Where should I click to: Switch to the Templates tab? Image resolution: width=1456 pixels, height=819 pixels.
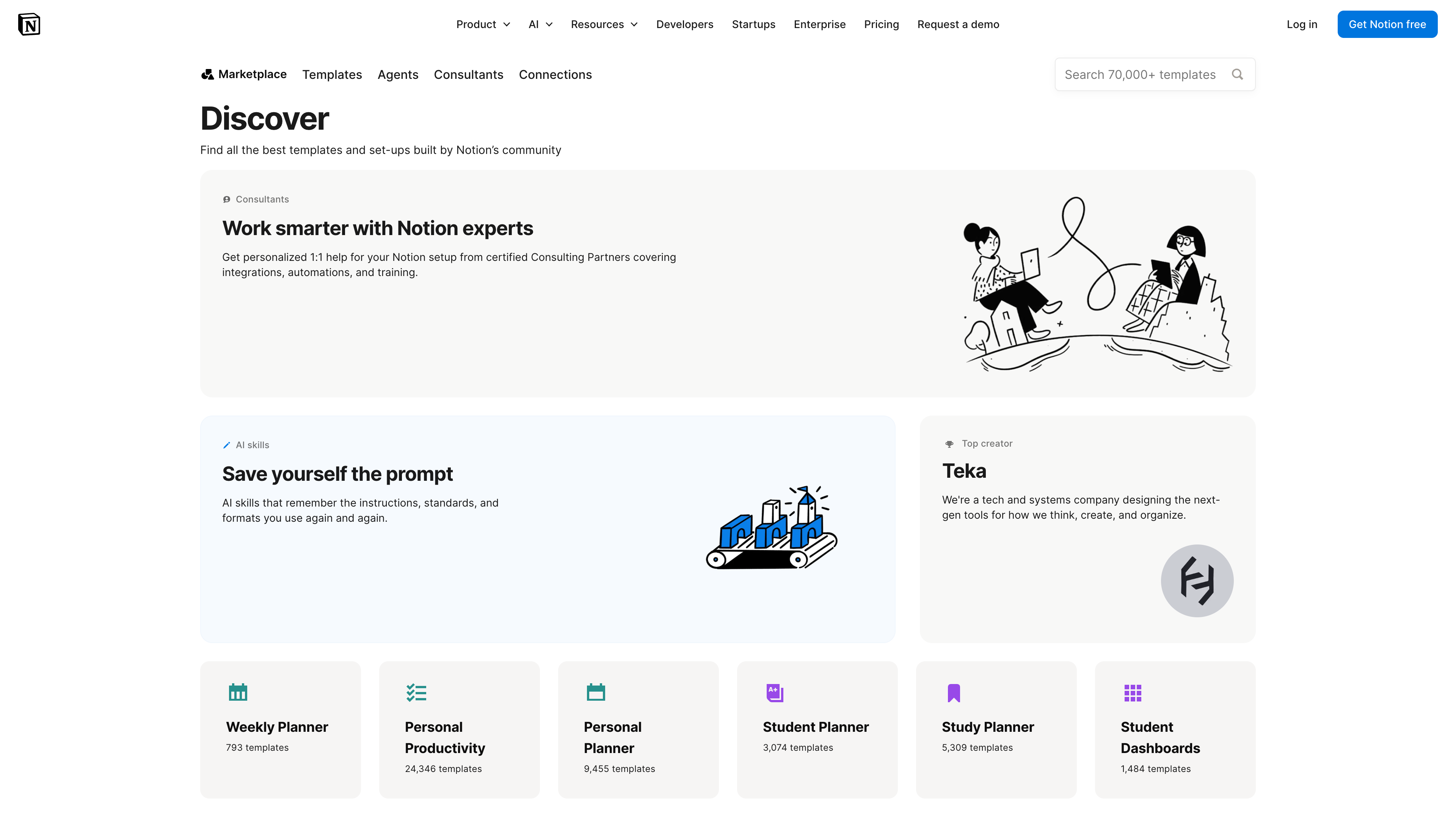332,75
